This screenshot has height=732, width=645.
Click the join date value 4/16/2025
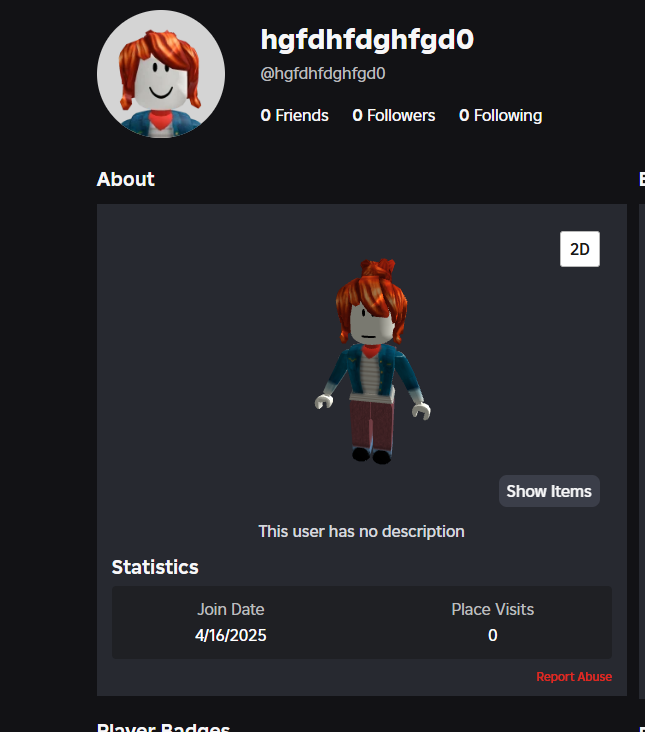pos(231,635)
